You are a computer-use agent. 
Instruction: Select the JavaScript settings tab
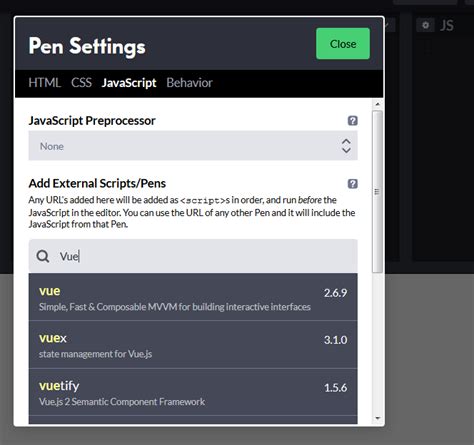pyautogui.click(x=129, y=83)
